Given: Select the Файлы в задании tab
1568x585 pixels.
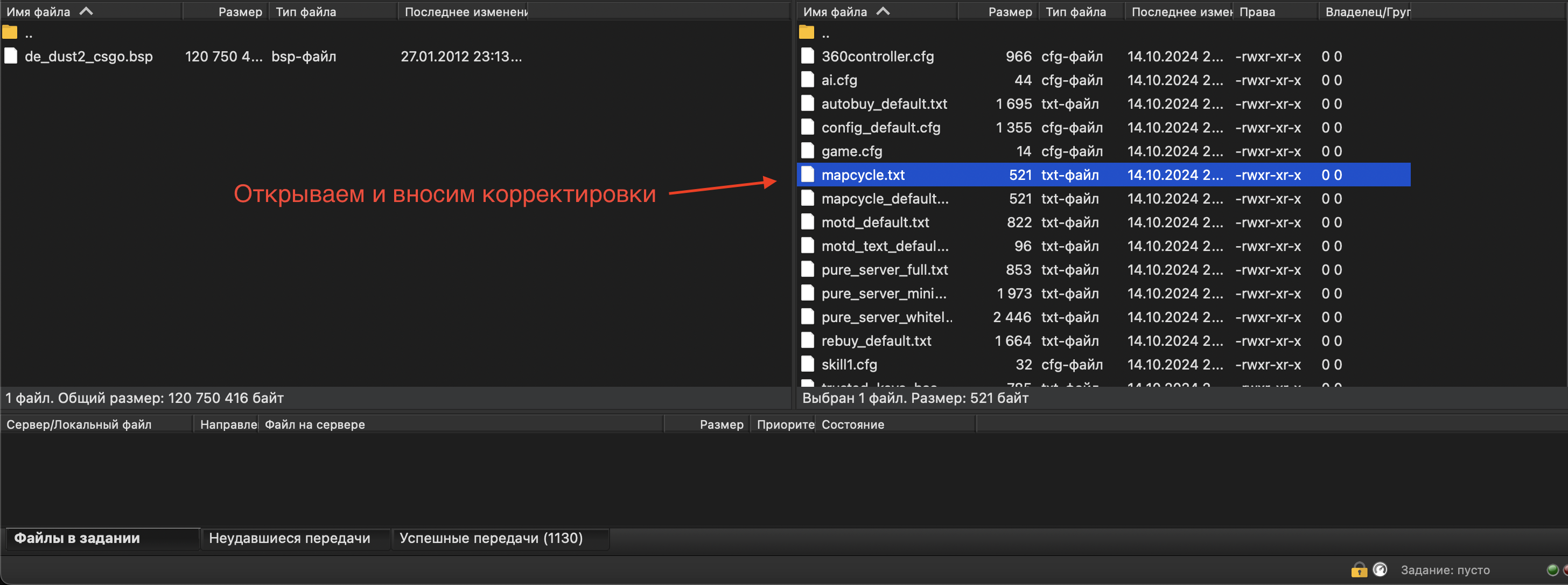Looking at the screenshot, I should pyautogui.click(x=78, y=538).
